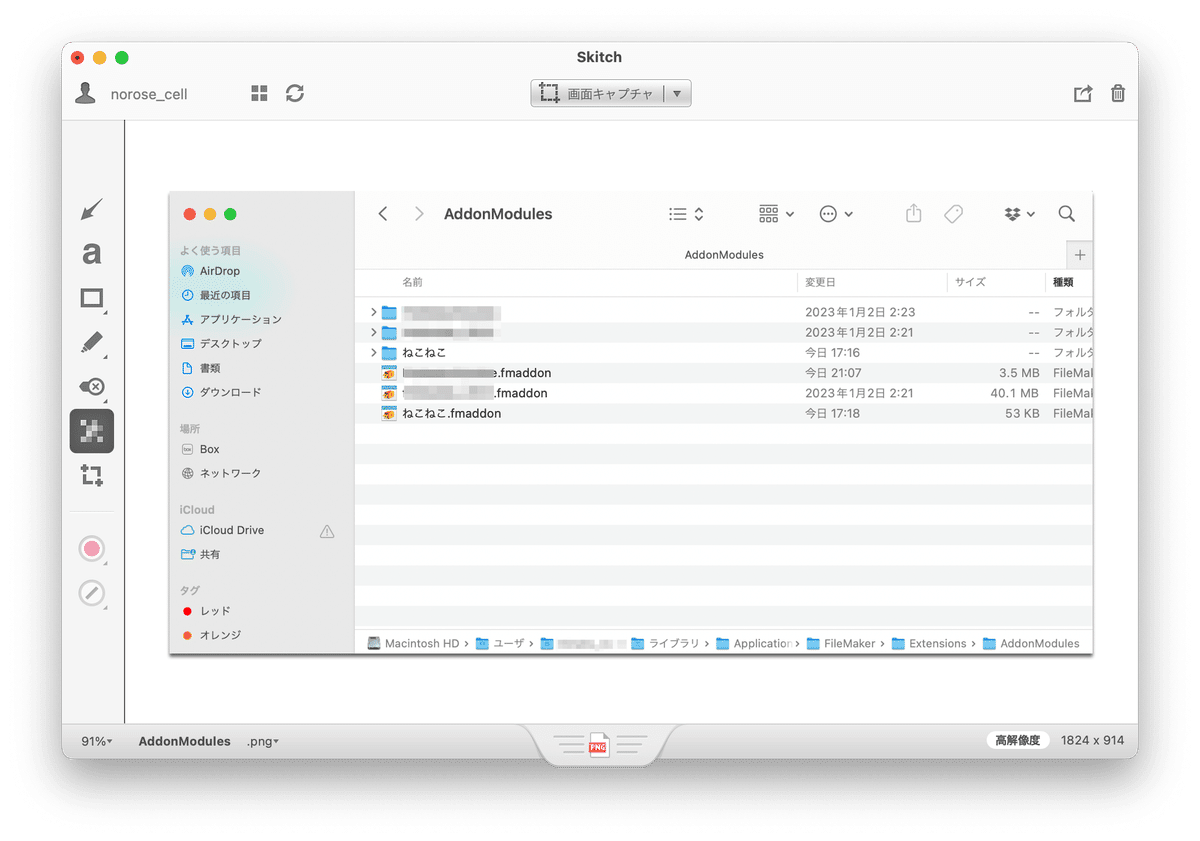
Task: Toggle the 高解像度 high resolution setting
Action: [x=1018, y=740]
